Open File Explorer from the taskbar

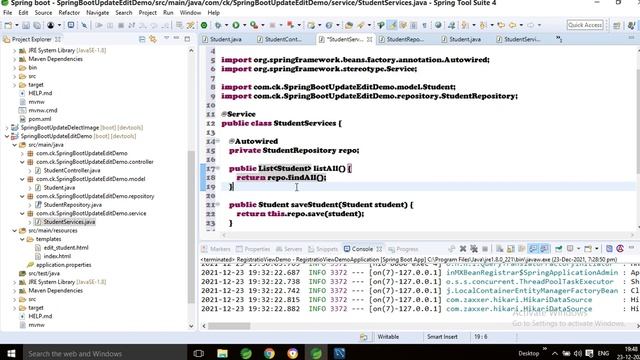coord(222,353)
